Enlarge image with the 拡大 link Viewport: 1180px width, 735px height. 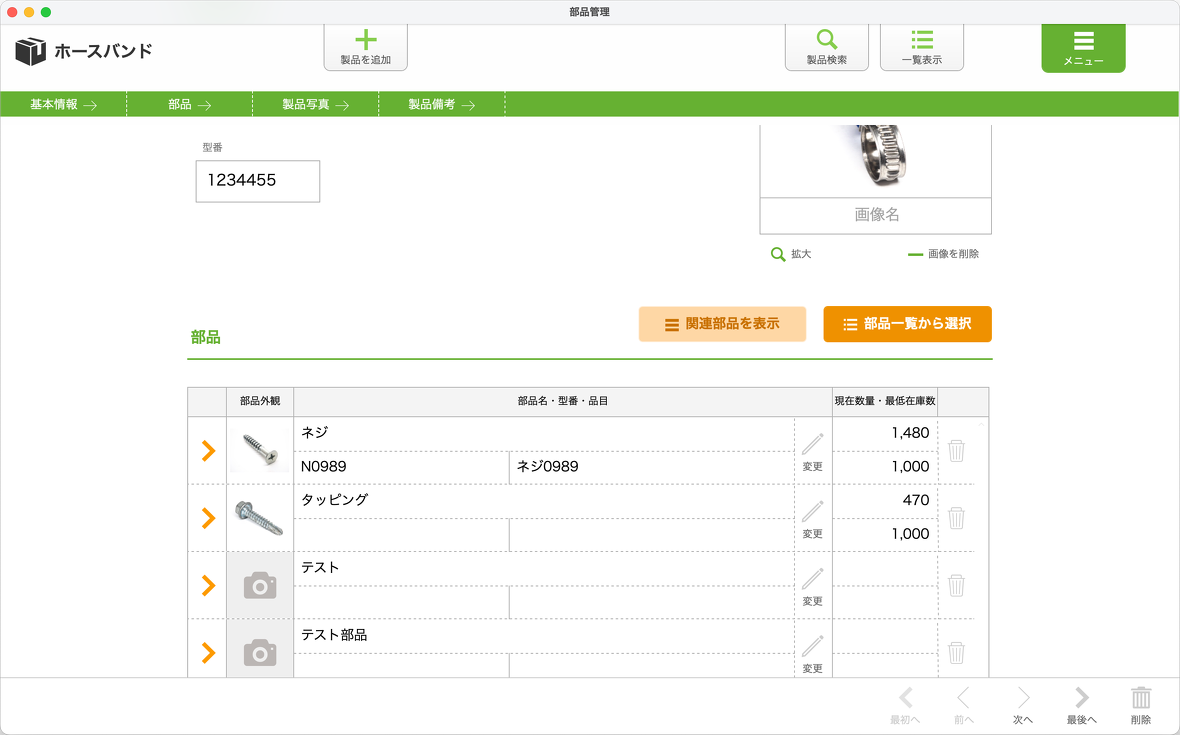pyautogui.click(x=791, y=254)
